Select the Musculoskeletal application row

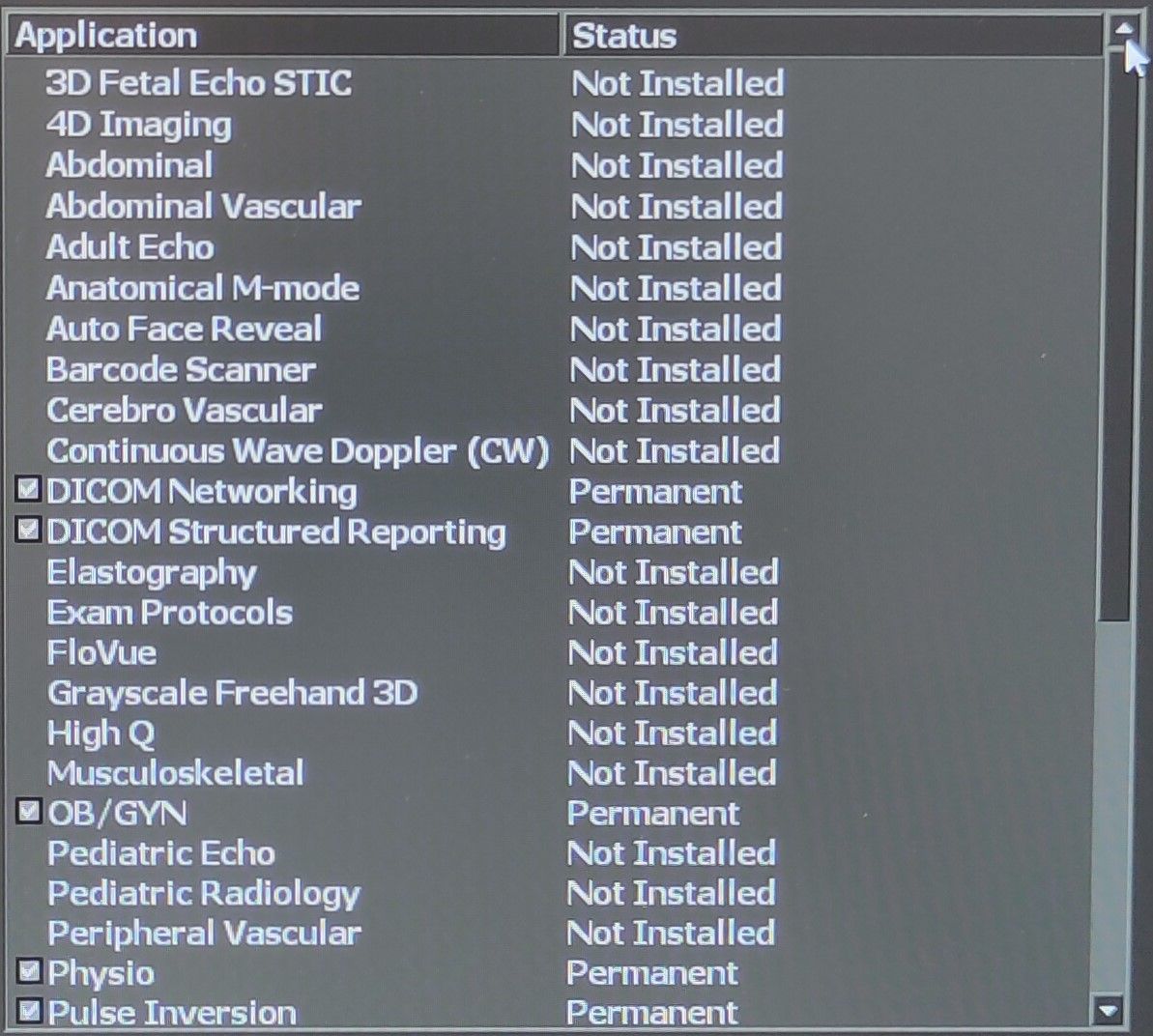click(176, 773)
